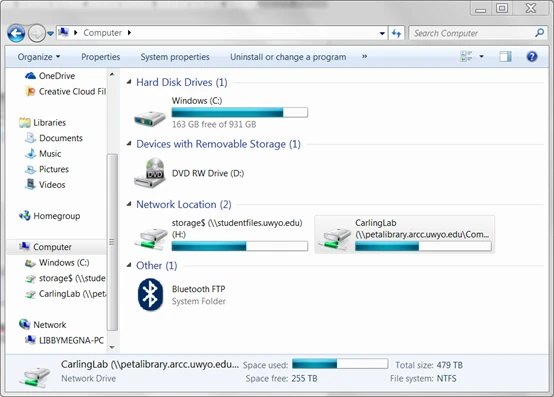Click the Homegroup icon
554x397 pixels.
[x=25, y=215]
